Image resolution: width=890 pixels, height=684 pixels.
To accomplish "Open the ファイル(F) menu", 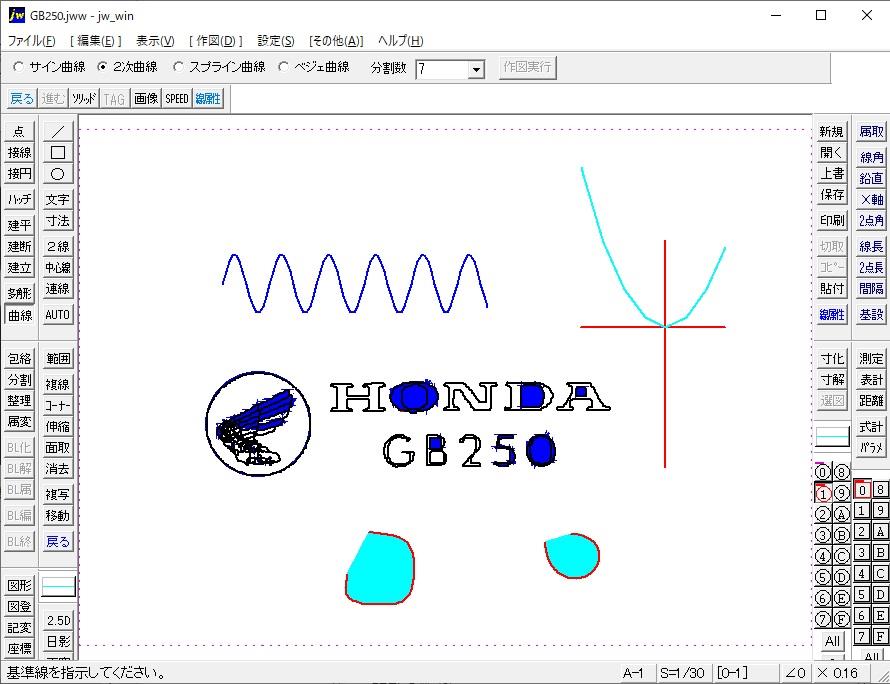I will click(x=32, y=41).
